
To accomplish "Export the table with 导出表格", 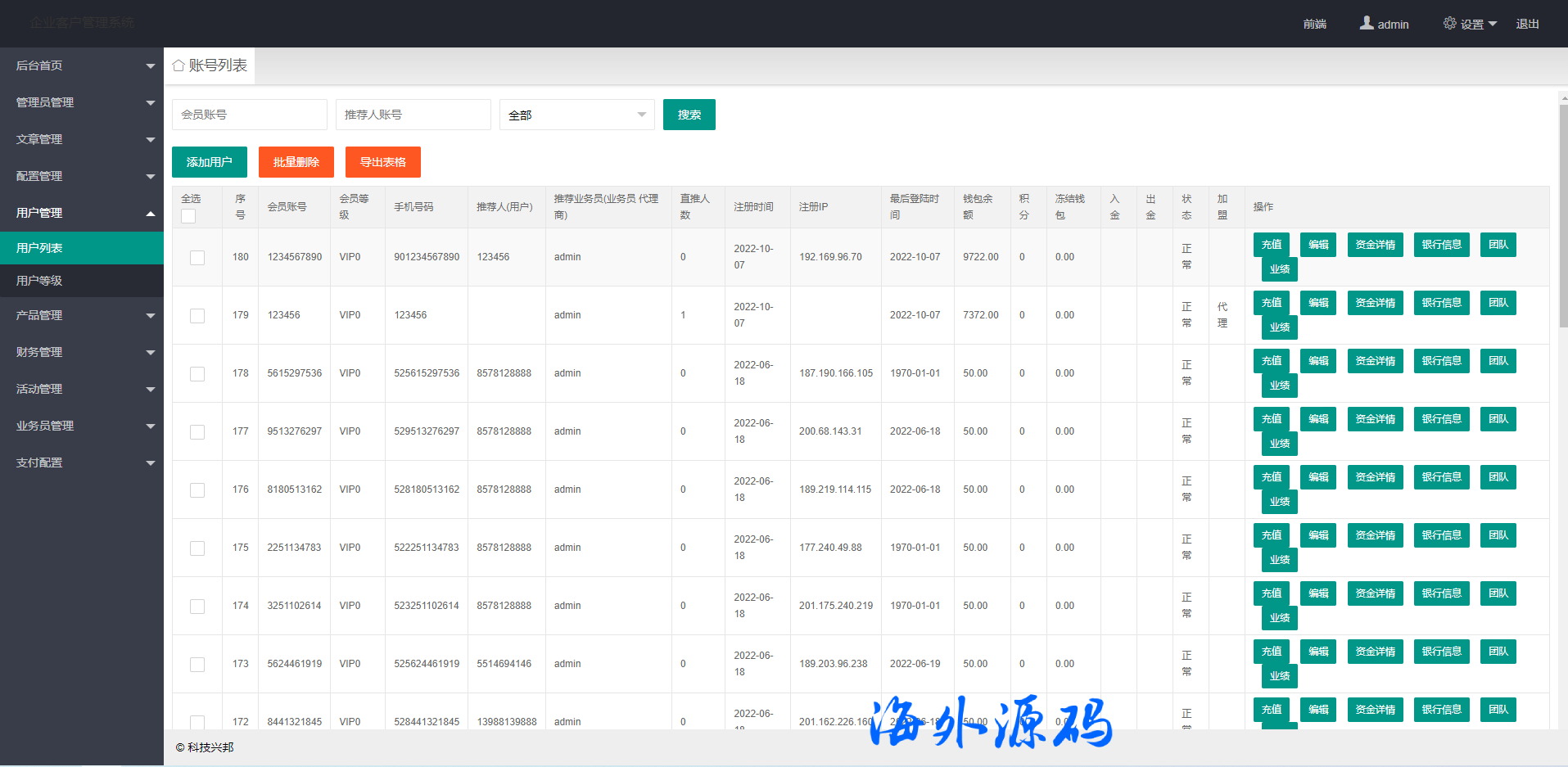I will coord(382,162).
